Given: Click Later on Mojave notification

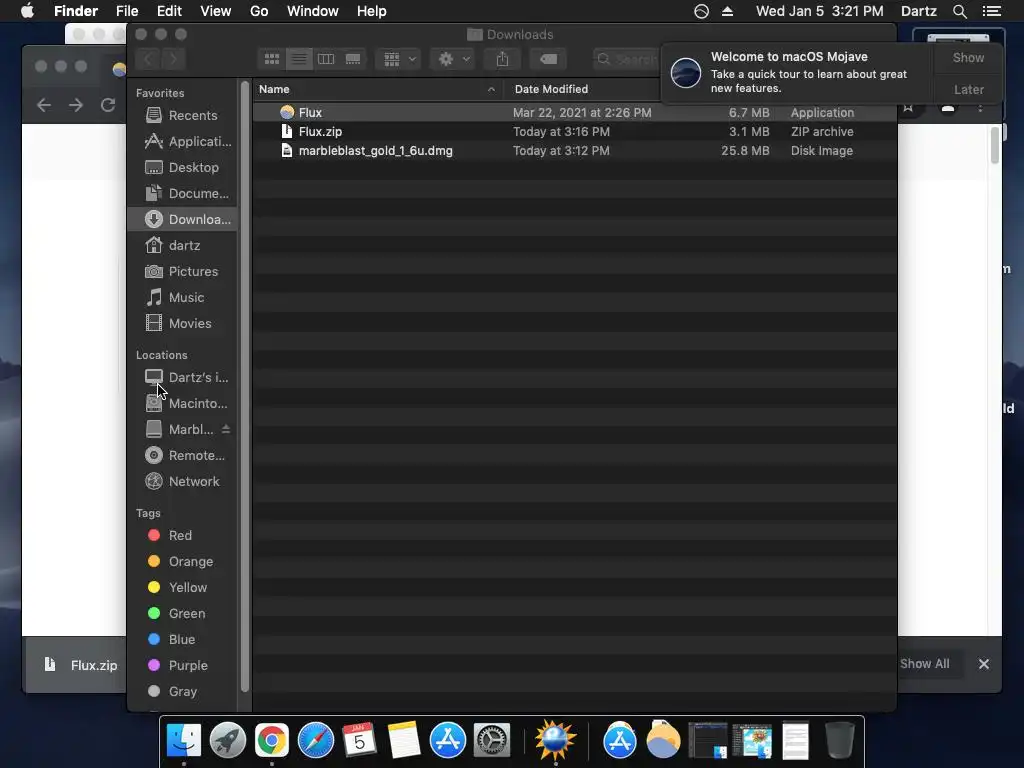Looking at the screenshot, I should click(x=968, y=89).
